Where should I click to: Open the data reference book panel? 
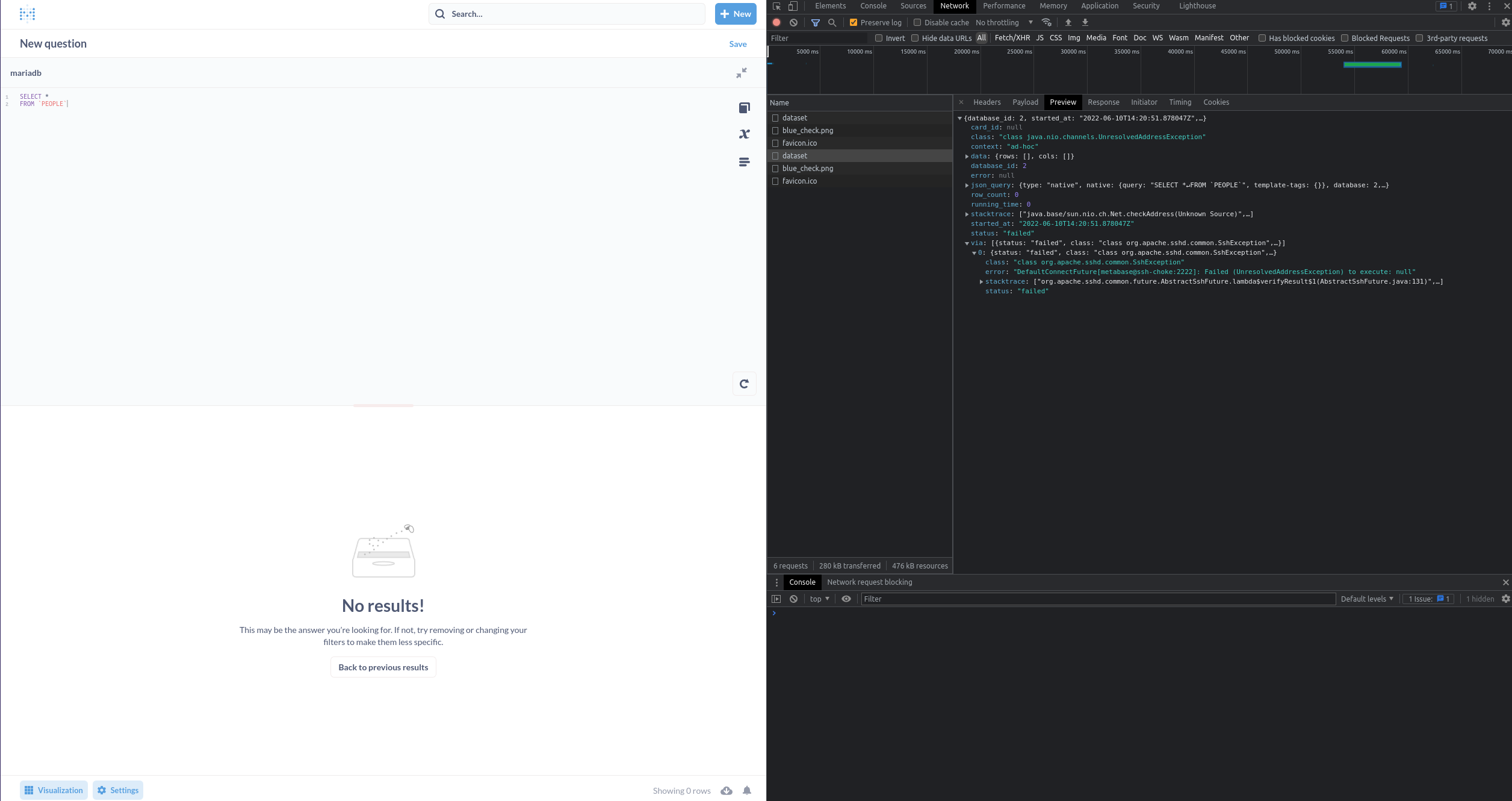coord(745,107)
